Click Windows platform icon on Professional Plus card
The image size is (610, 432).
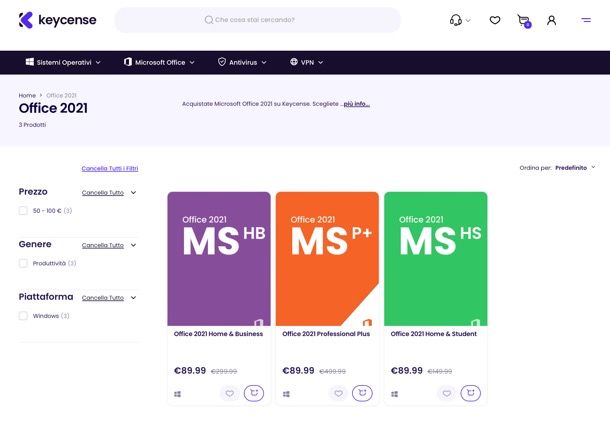(x=286, y=394)
